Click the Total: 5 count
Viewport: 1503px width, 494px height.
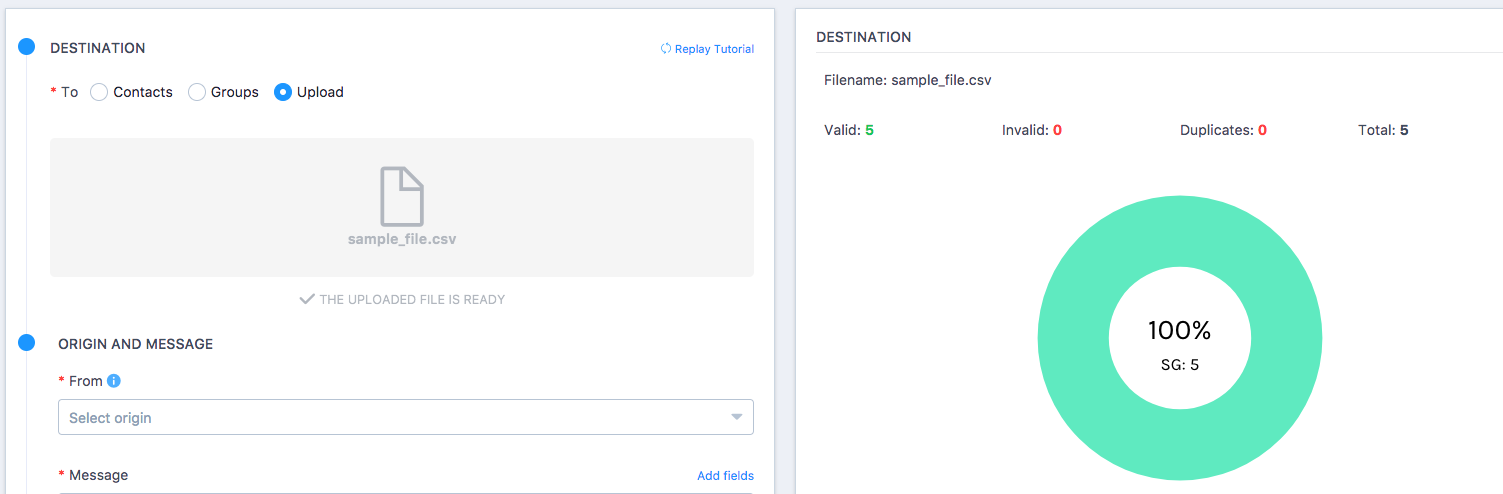click(1383, 130)
